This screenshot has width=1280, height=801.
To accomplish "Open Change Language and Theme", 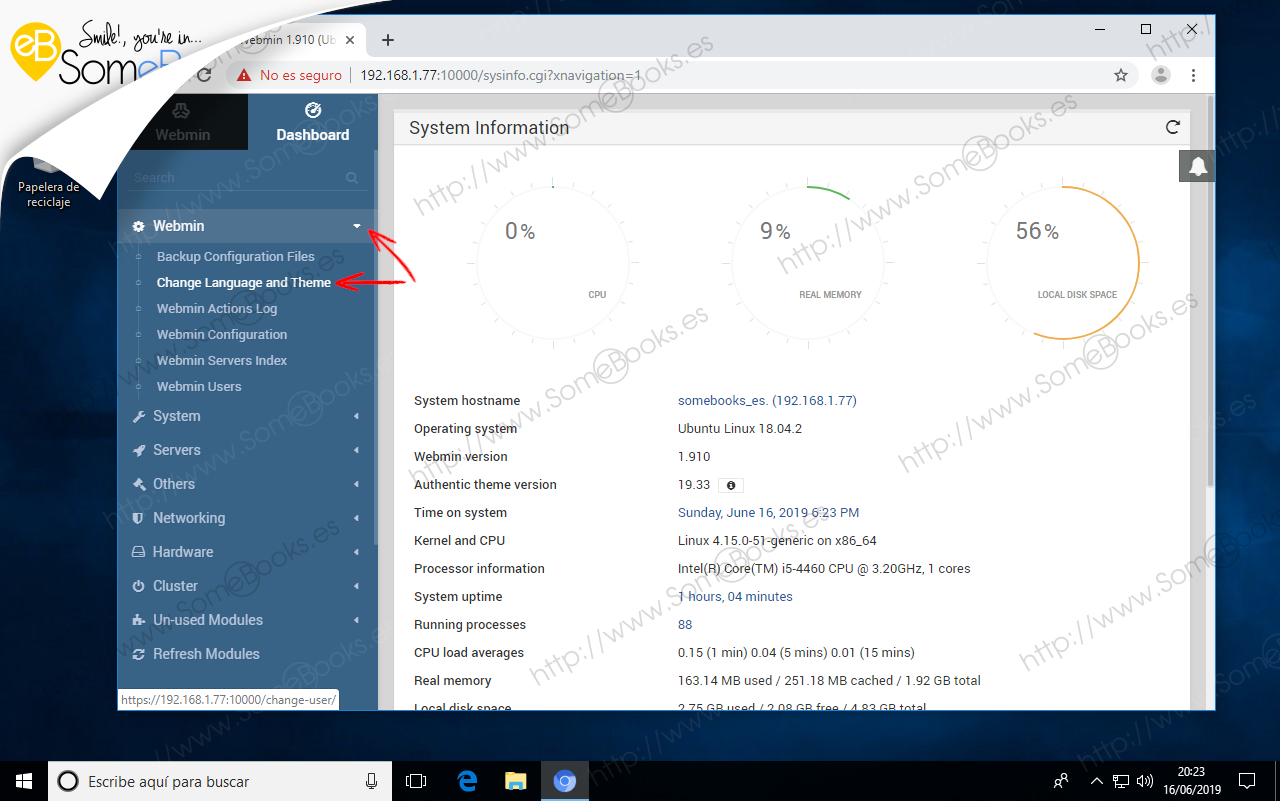I will click(243, 283).
